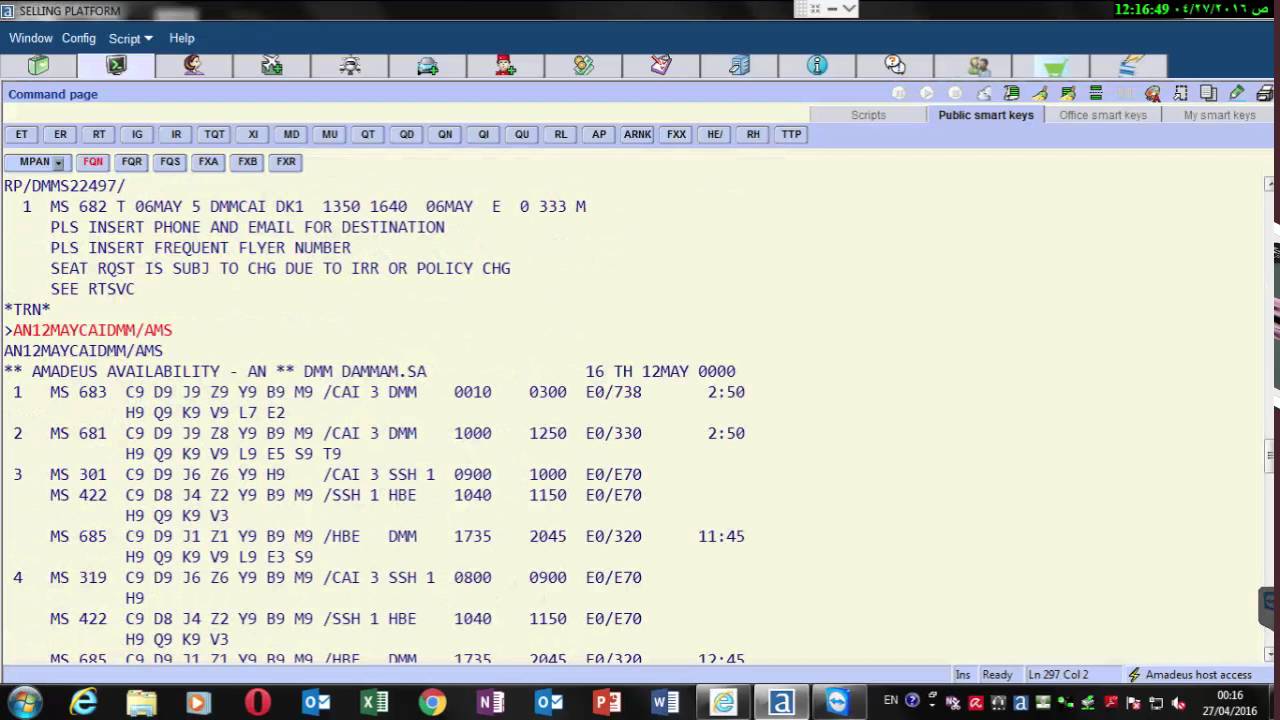Click the ER smart key button

(x=60, y=134)
